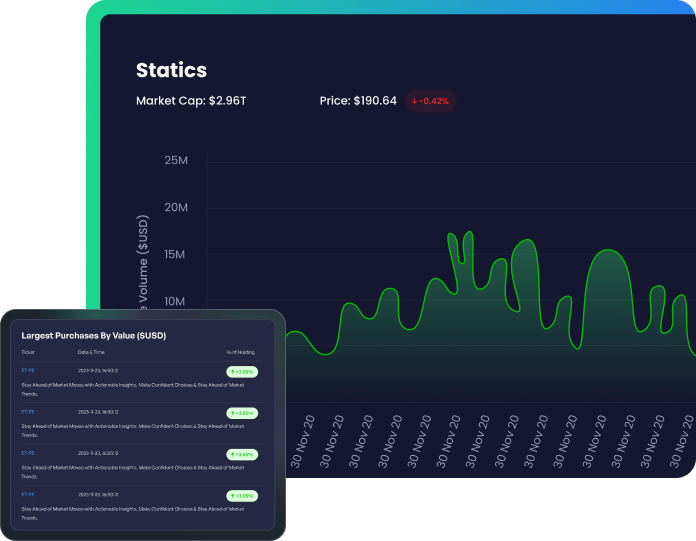Click the green up arrow in the second row's badge
The image size is (696, 541).
[x=234, y=412]
